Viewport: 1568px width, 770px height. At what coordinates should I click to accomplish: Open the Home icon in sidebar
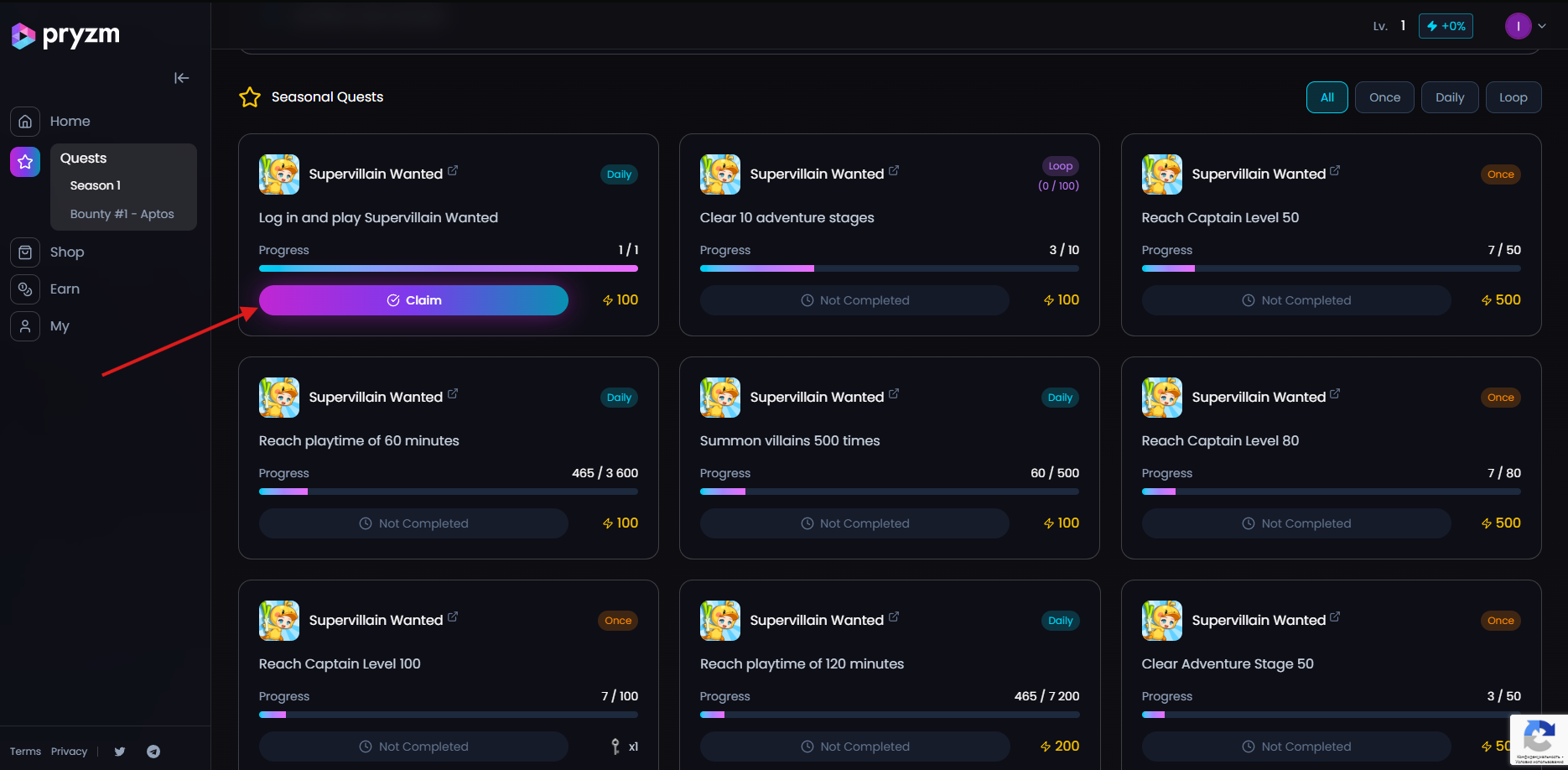click(25, 122)
